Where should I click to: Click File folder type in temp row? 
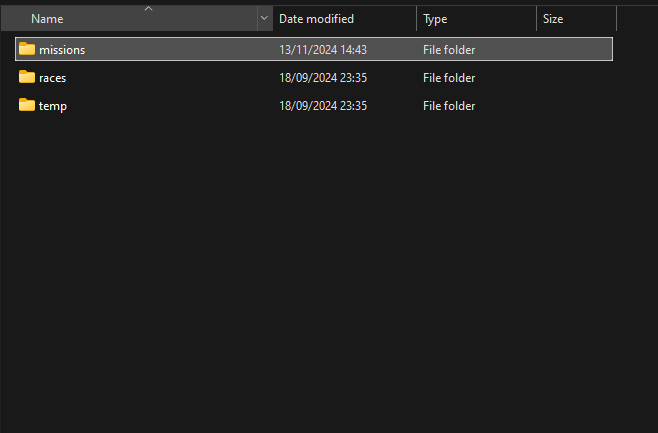pyautogui.click(x=449, y=106)
